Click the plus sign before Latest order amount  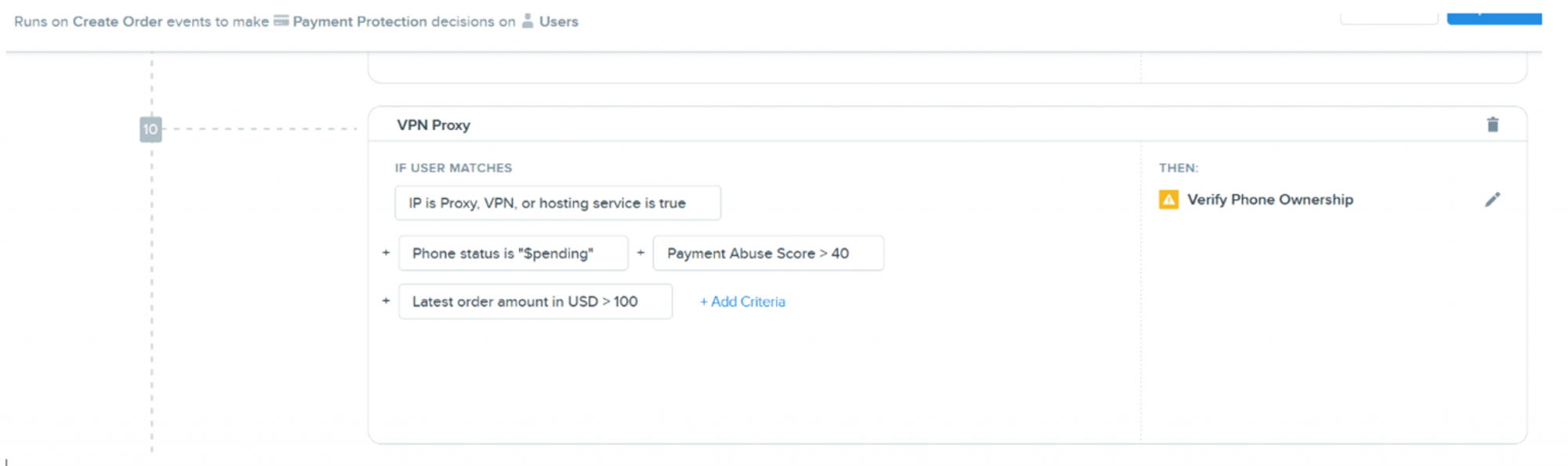(x=386, y=301)
